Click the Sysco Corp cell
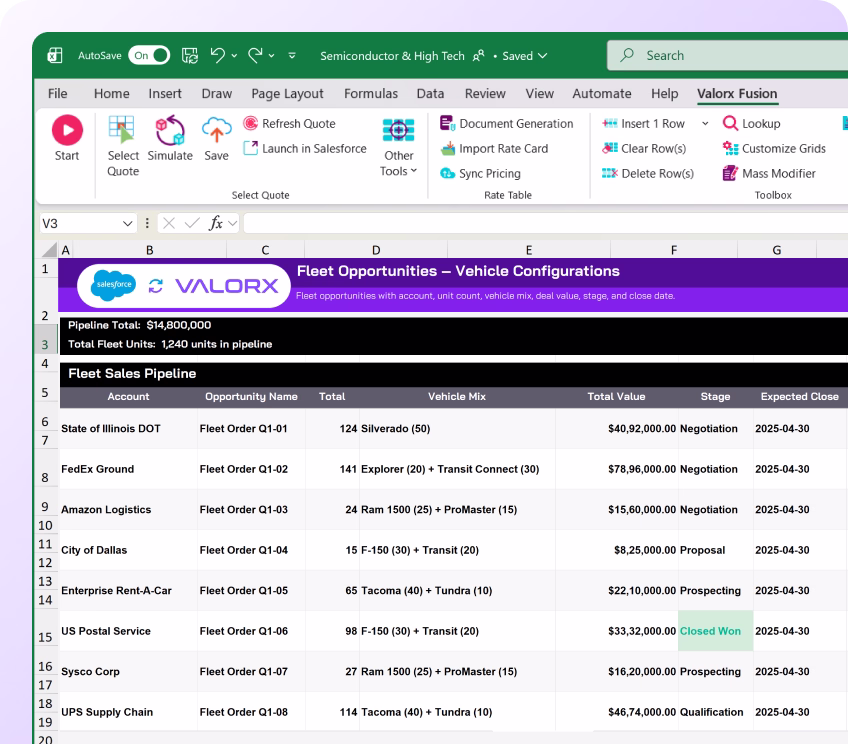The width and height of the screenshot is (848, 744). click(128, 672)
